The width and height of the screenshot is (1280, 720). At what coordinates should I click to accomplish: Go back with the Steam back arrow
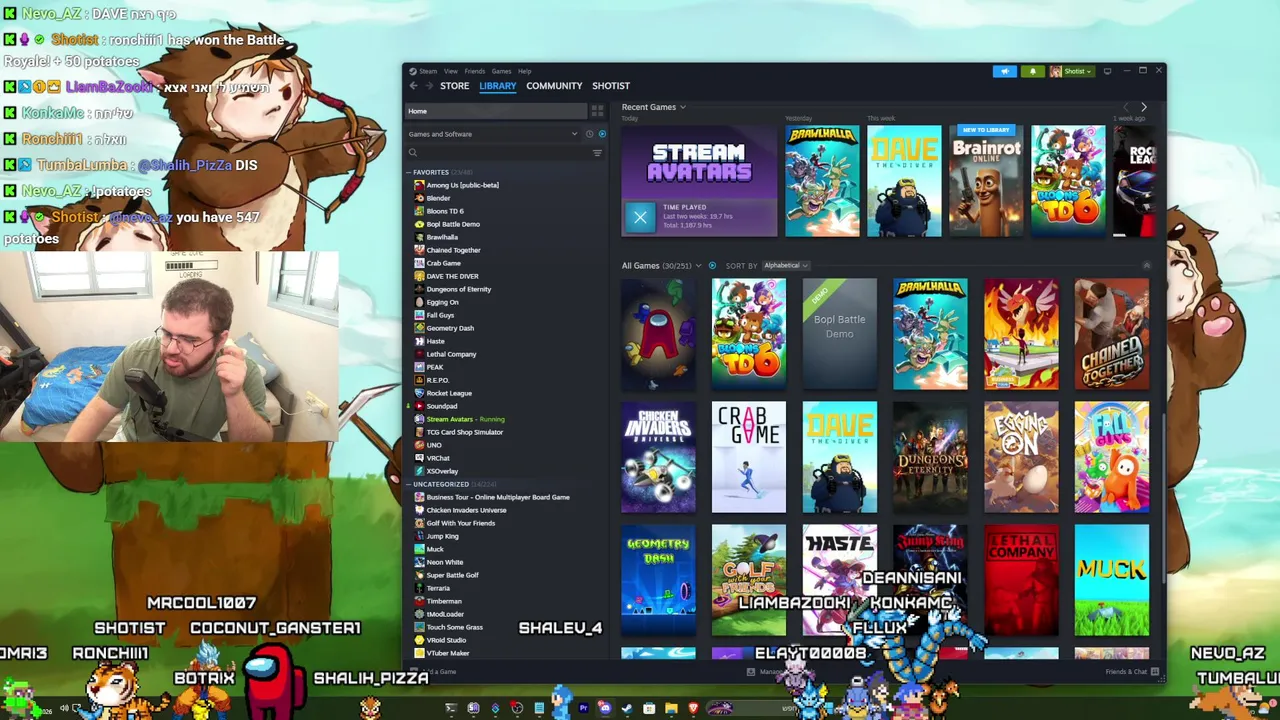tap(414, 86)
